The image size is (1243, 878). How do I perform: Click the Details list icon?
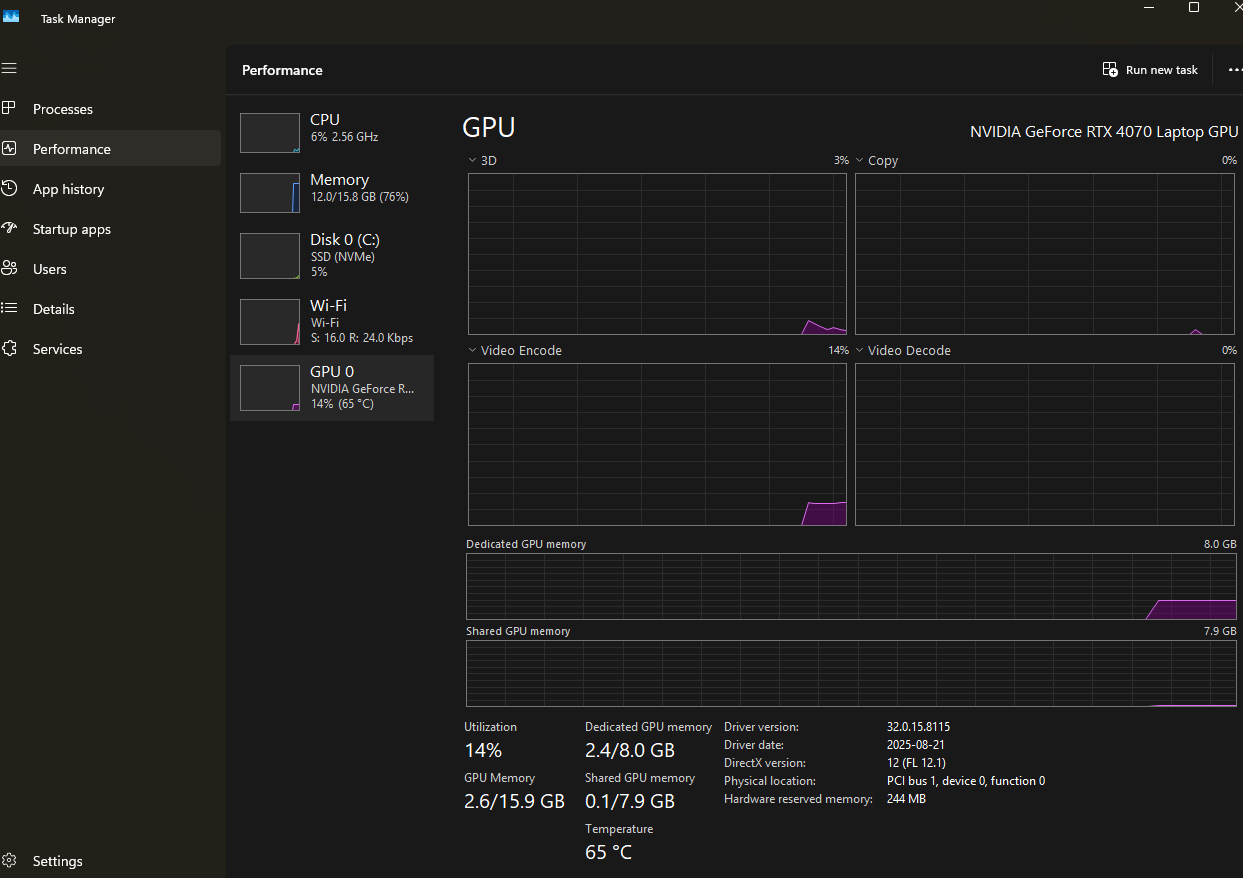[9, 308]
